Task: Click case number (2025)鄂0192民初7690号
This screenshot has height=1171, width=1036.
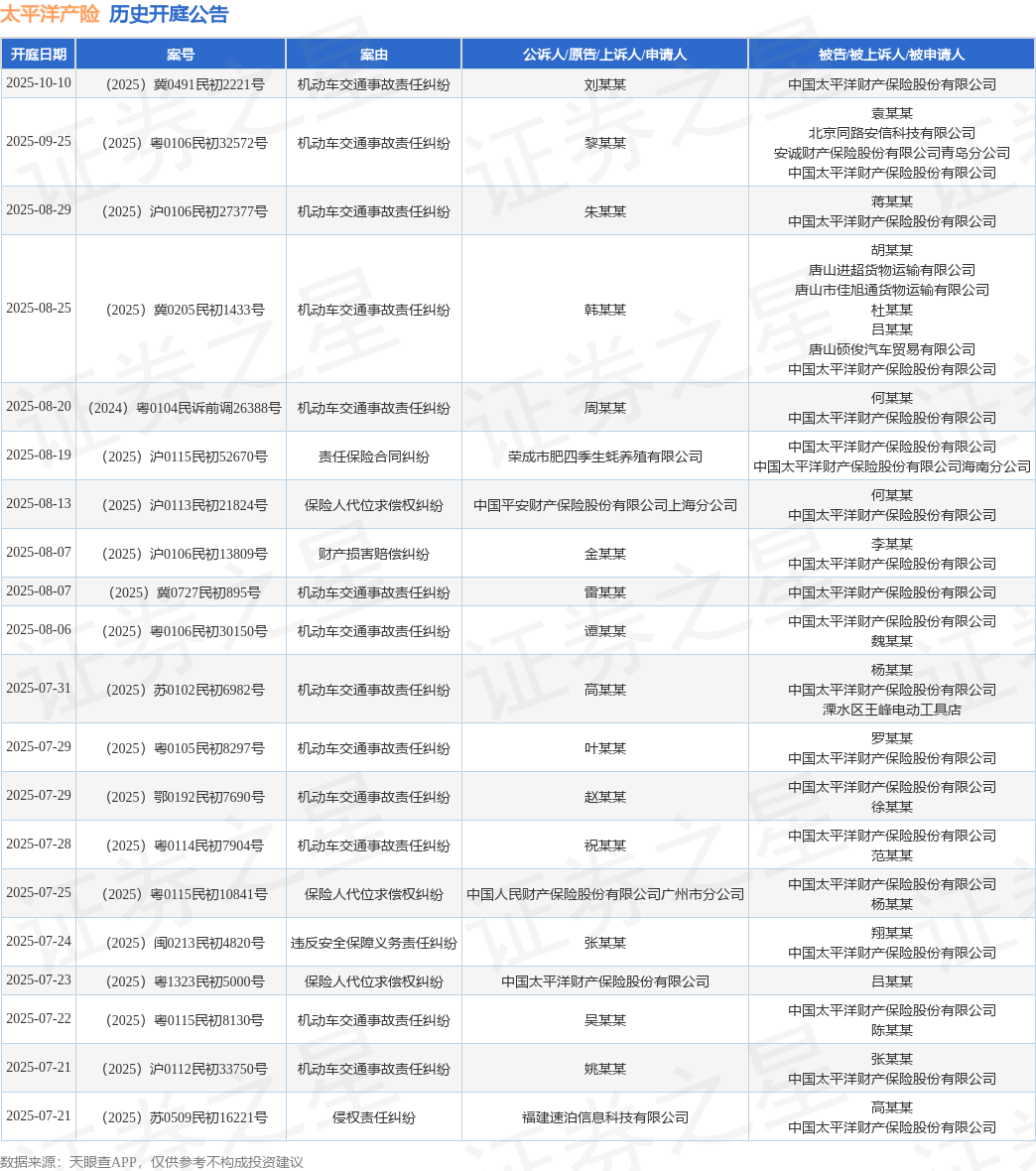Action: [185, 797]
